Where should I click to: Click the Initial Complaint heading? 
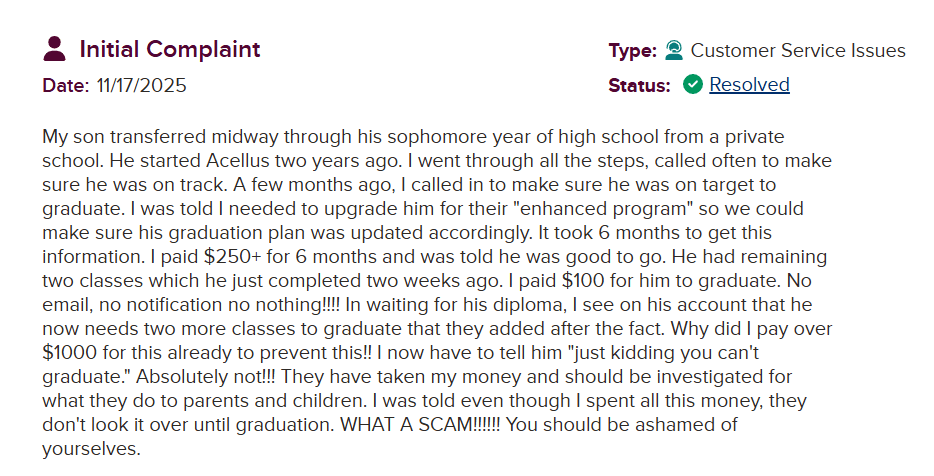tap(169, 49)
